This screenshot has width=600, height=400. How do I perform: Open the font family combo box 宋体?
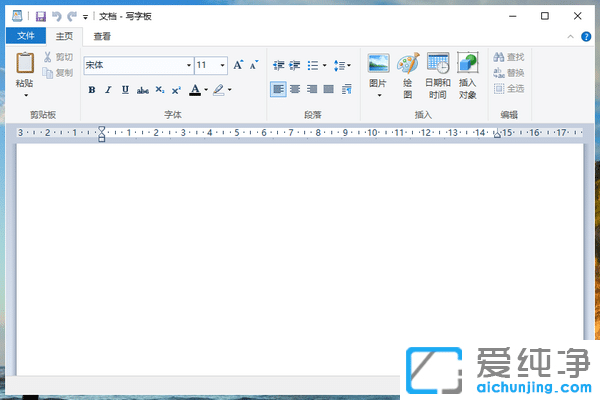point(139,65)
